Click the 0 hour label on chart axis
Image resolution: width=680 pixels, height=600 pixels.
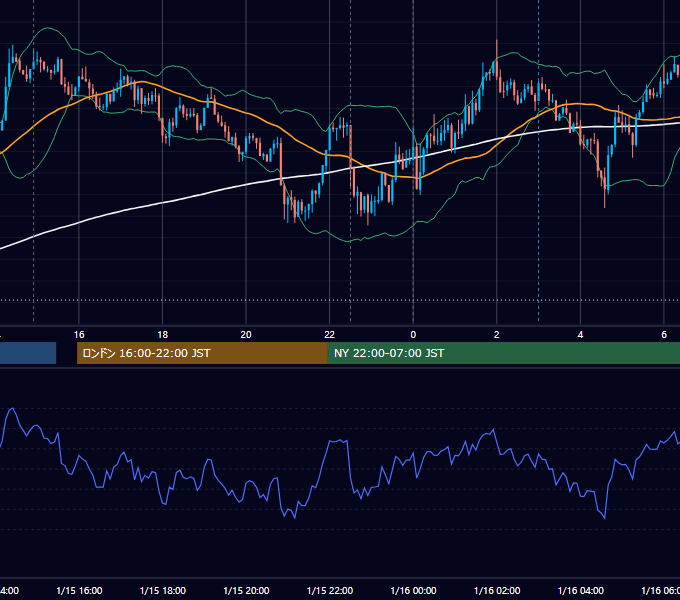(413, 335)
